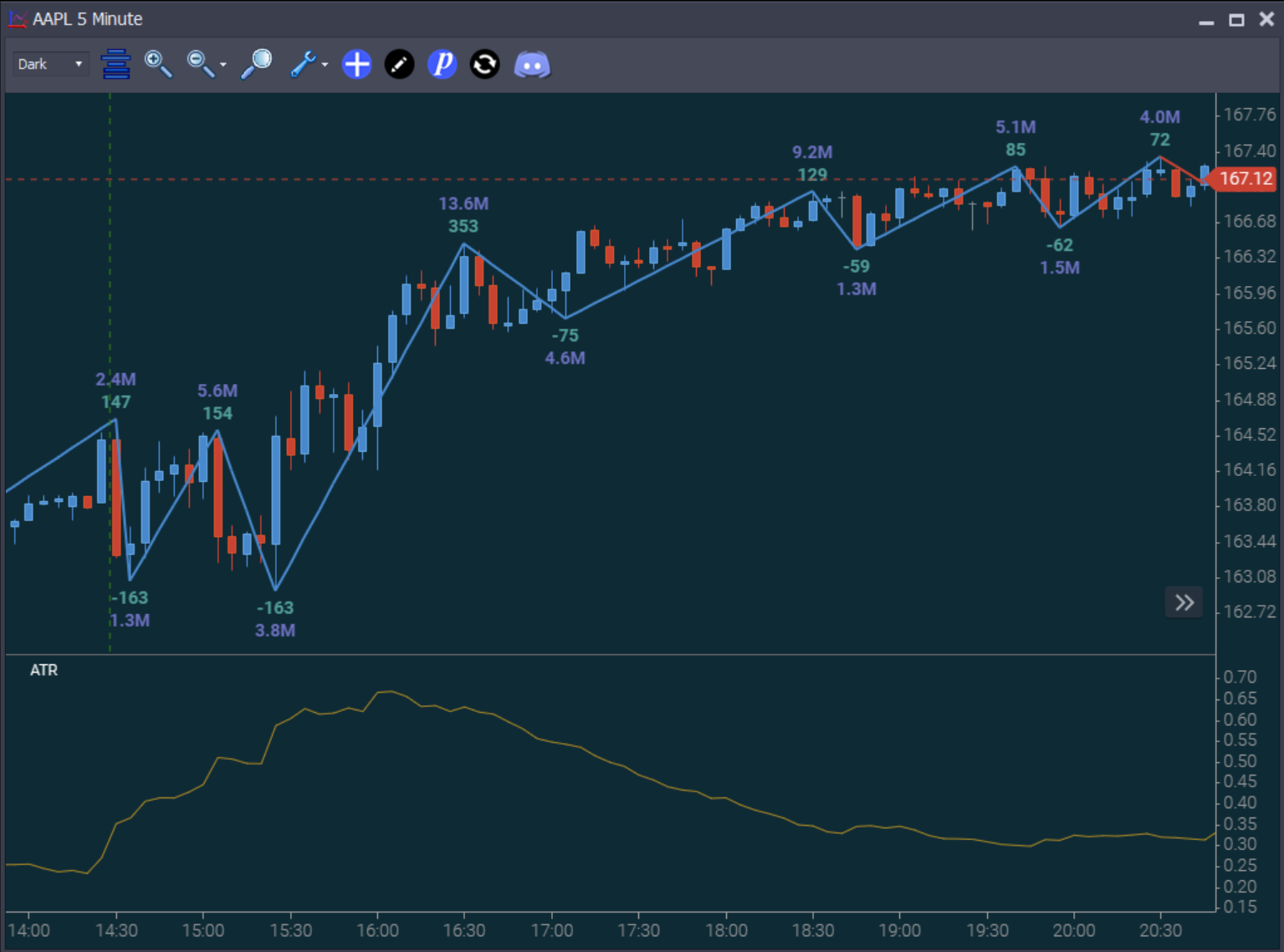Close the AAPL chart window

(x=1266, y=18)
